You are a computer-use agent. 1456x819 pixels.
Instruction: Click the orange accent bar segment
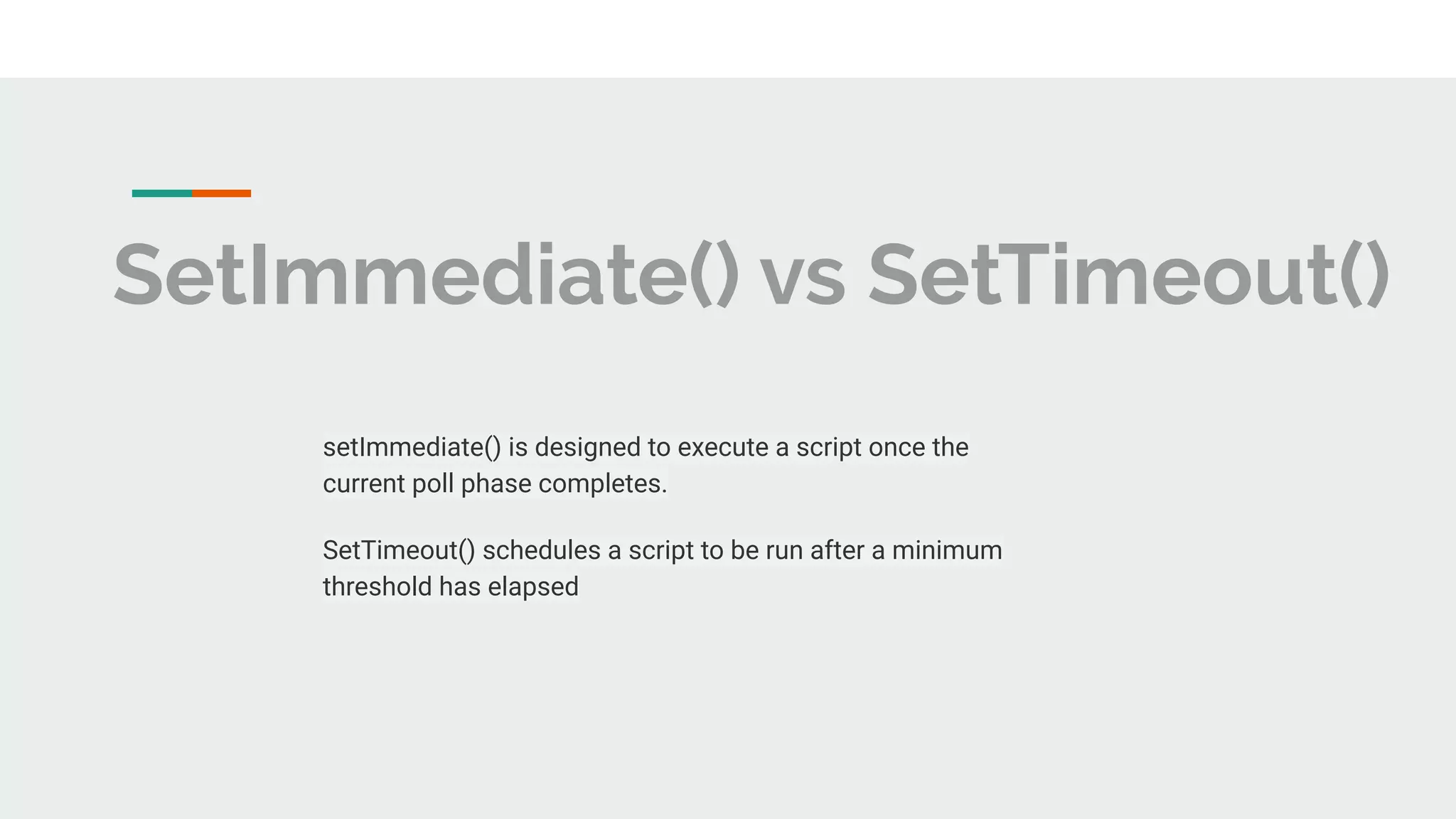[x=221, y=193]
